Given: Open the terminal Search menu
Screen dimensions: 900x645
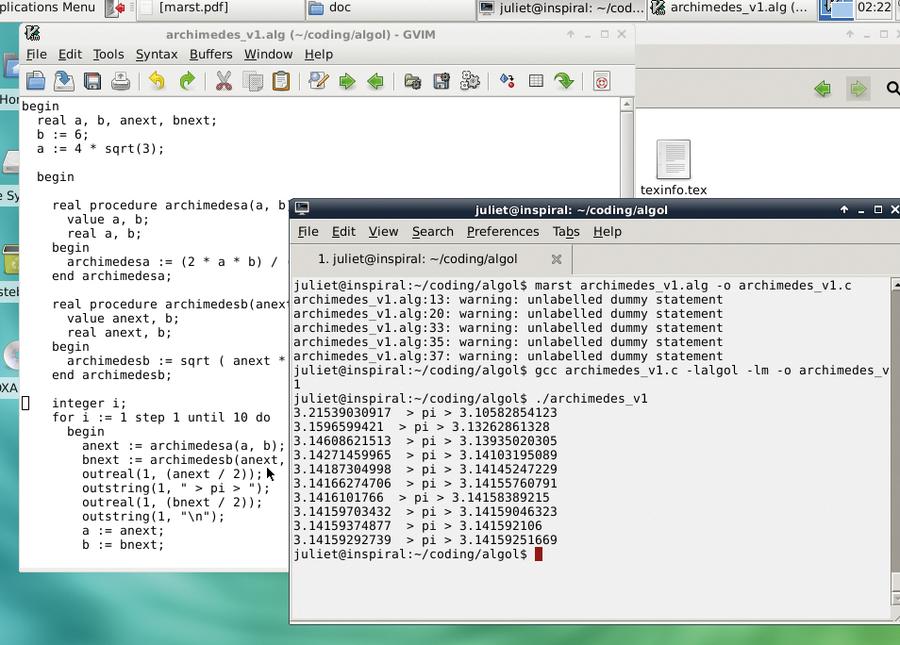Looking at the screenshot, I should [433, 232].
